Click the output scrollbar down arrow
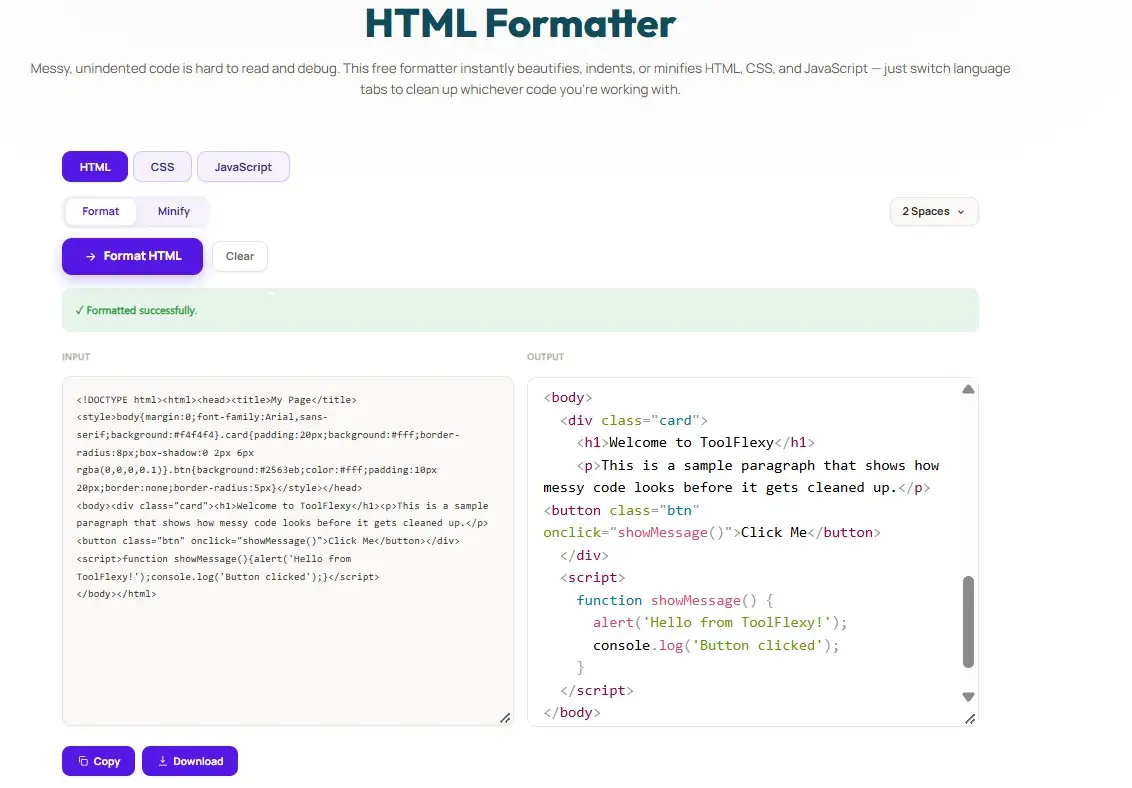The image size is (1132, 788). pos(968,697)
